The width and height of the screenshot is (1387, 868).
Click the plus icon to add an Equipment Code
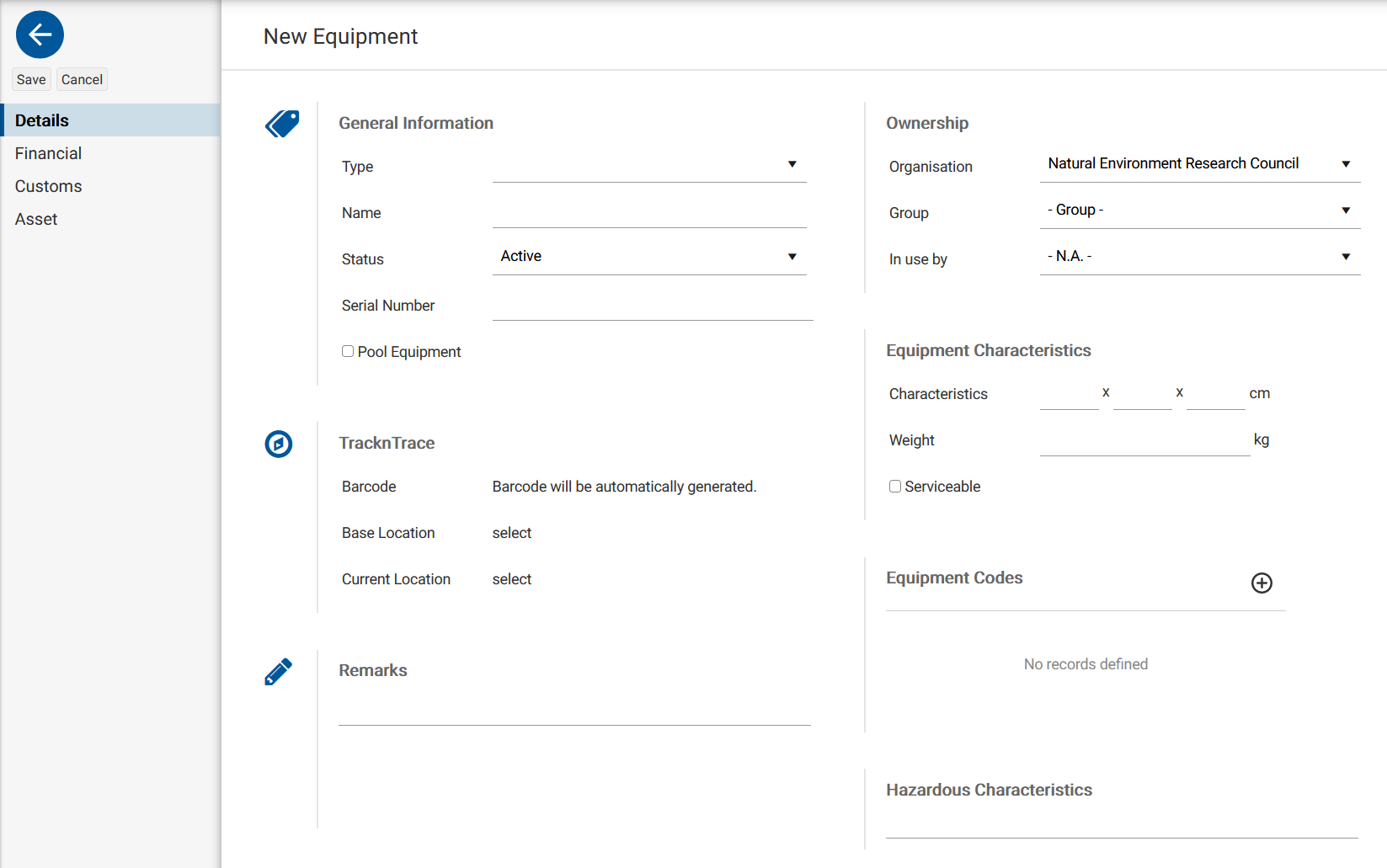[1261, 583]
